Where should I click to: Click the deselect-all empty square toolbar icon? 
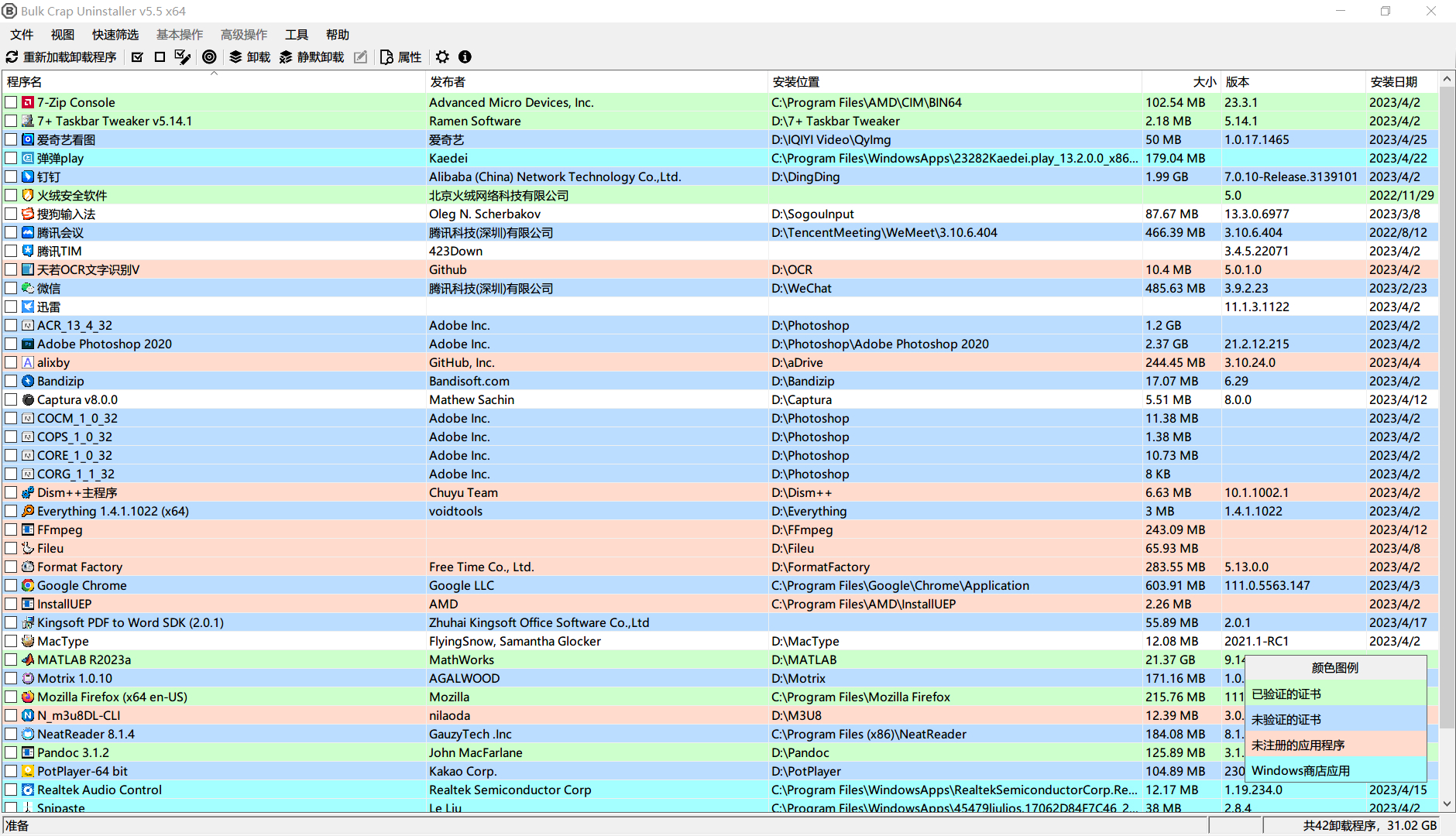tap(160, 57)
